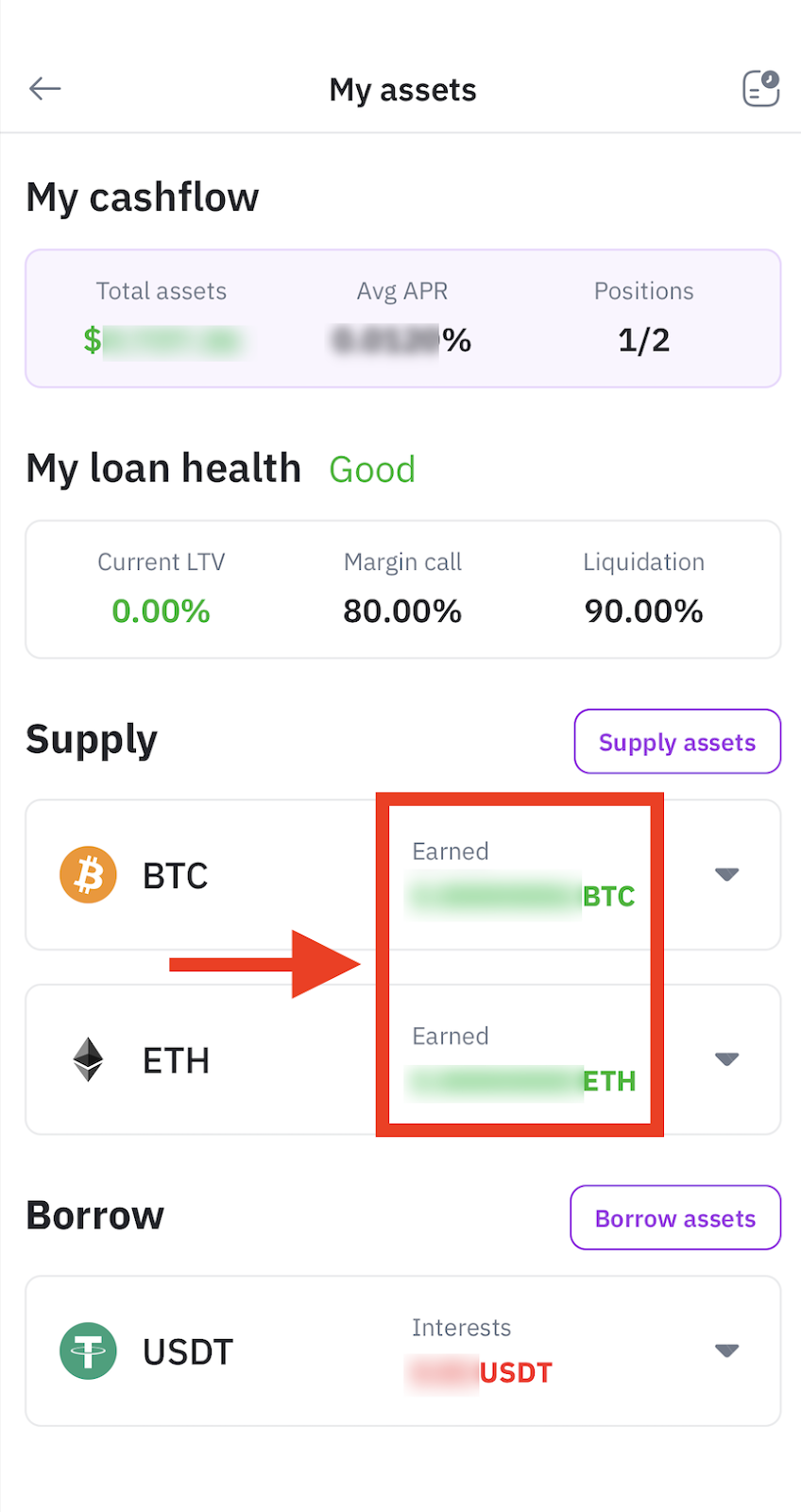The width and height of the screenshot is (801, 1512).
Task: Open the history icon at top right
Action: 760,89
